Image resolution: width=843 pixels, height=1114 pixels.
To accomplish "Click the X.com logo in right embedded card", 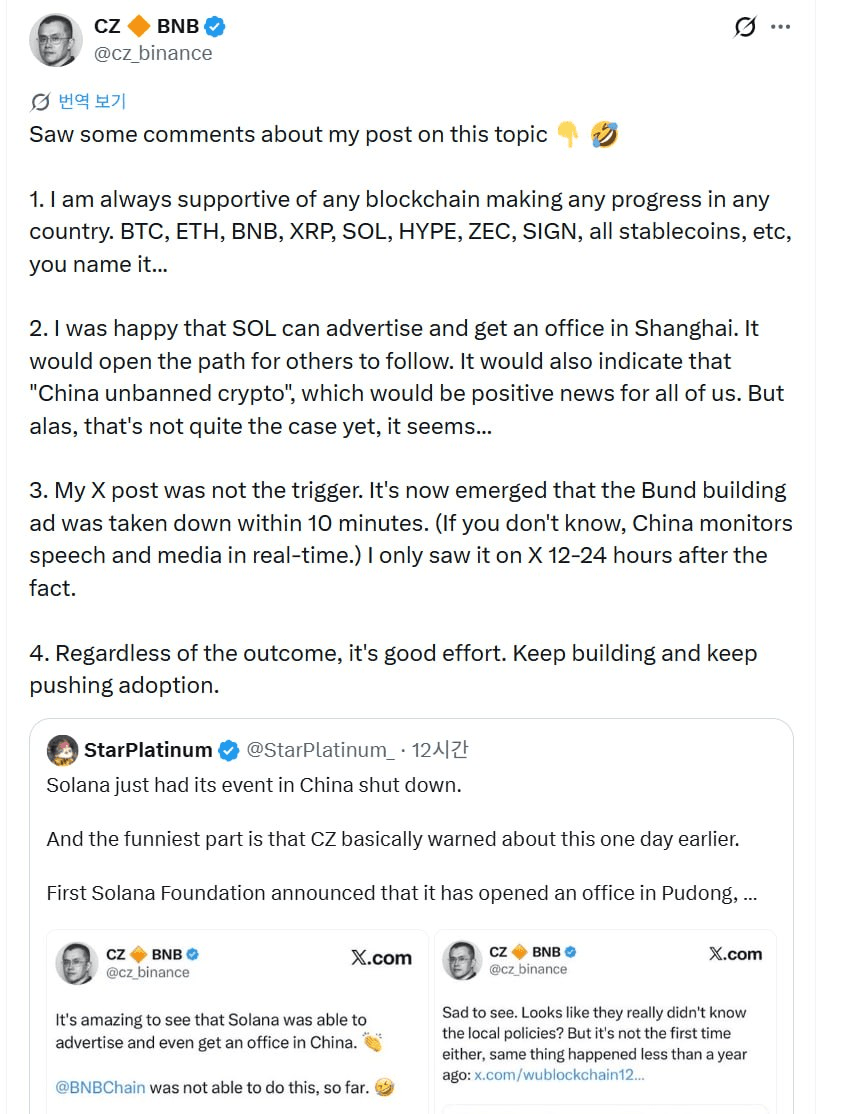I will [735, 954].
